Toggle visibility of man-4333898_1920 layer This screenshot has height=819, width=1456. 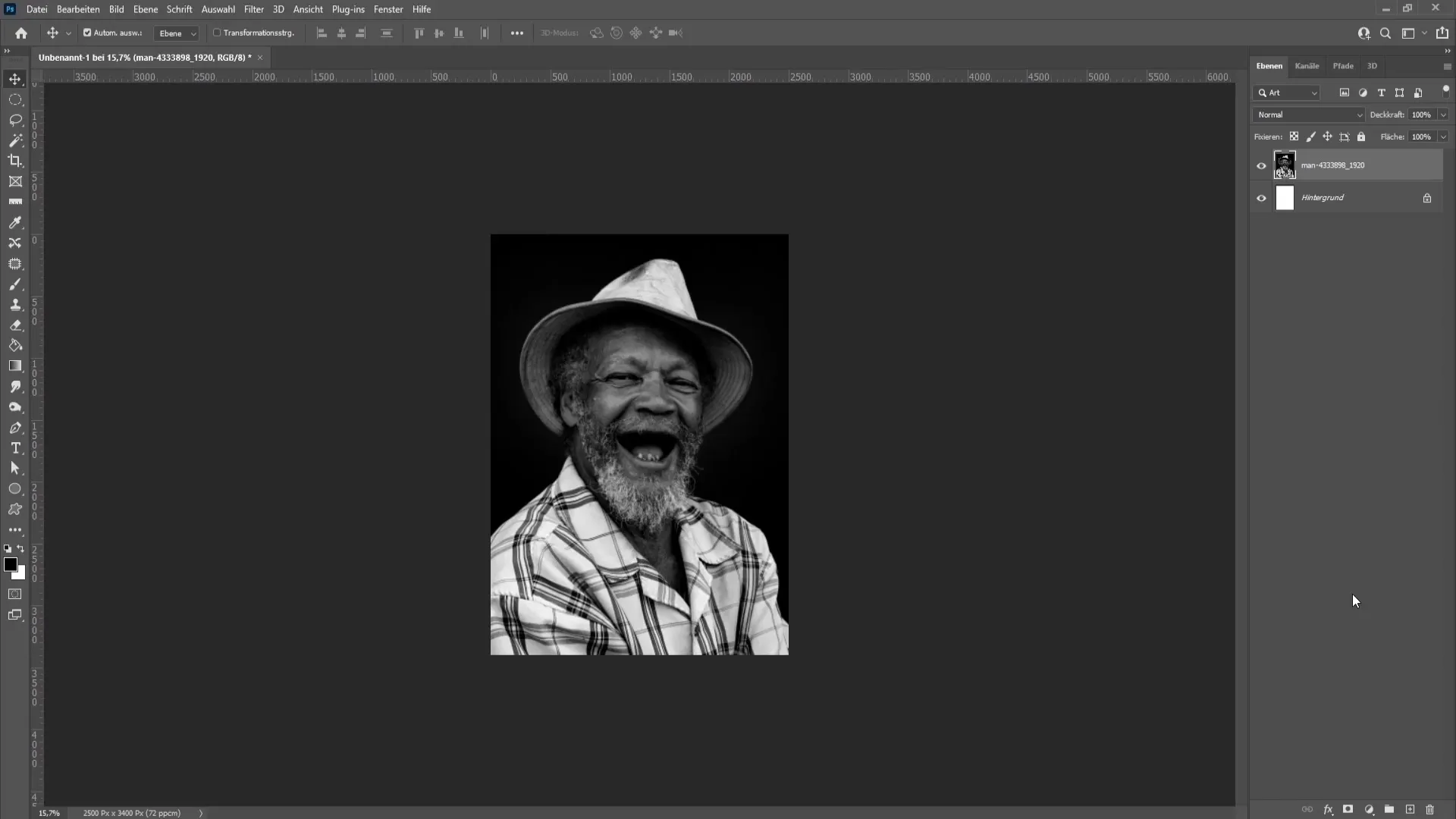pyautogui.click(x=1261, y=165)
